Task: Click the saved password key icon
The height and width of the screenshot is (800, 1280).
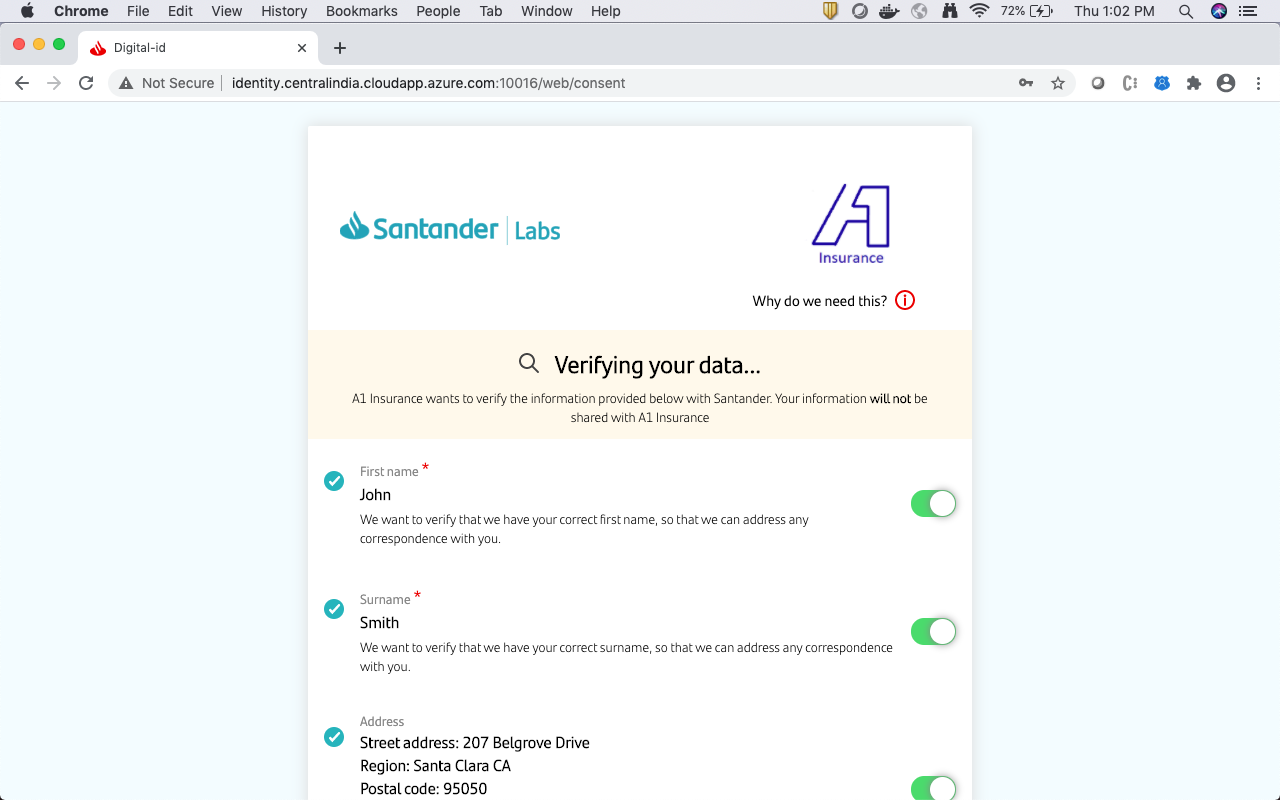Action: click(1026, 83)
